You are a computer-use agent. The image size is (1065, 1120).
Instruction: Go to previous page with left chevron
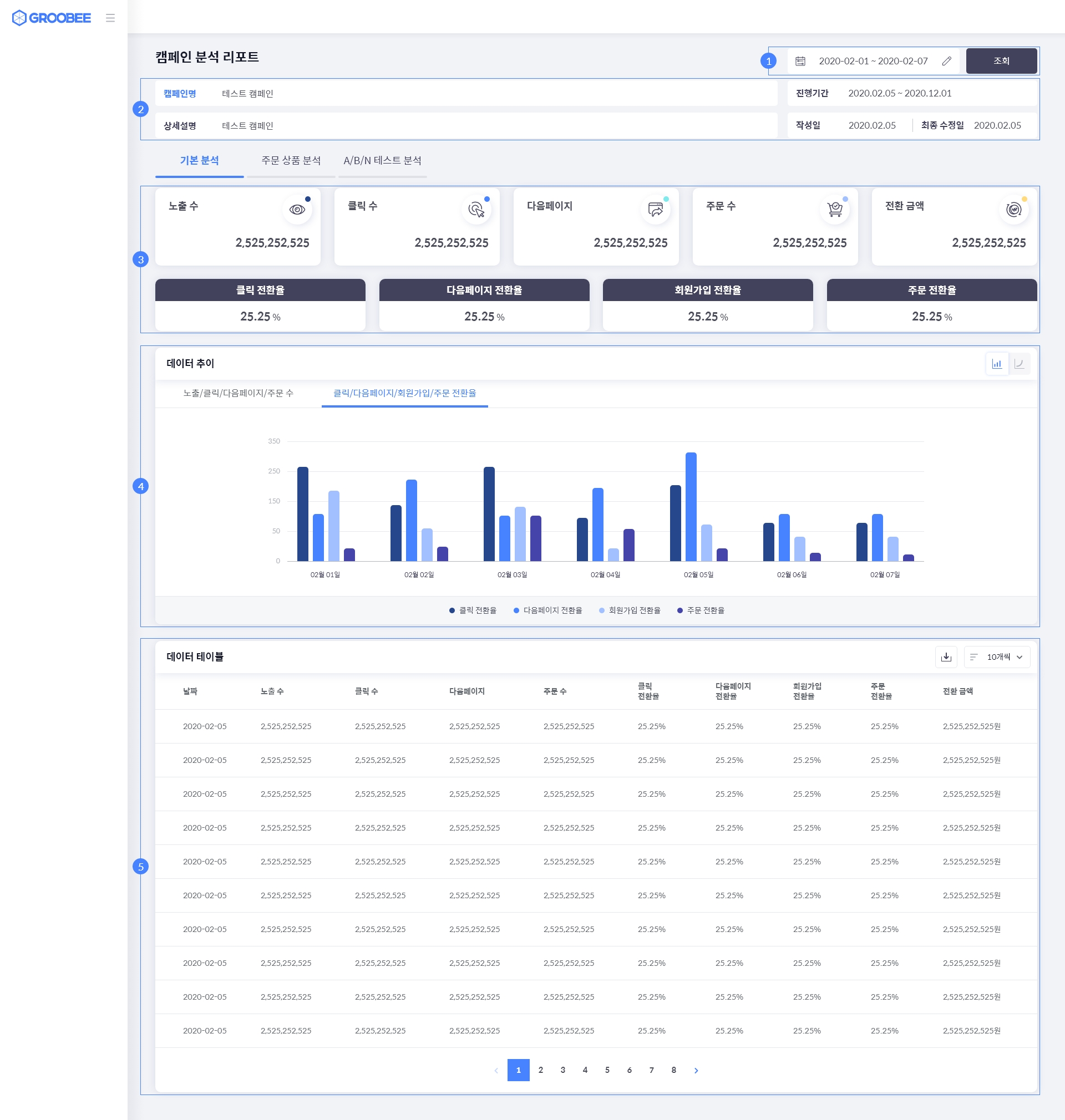pos(496,1070)
